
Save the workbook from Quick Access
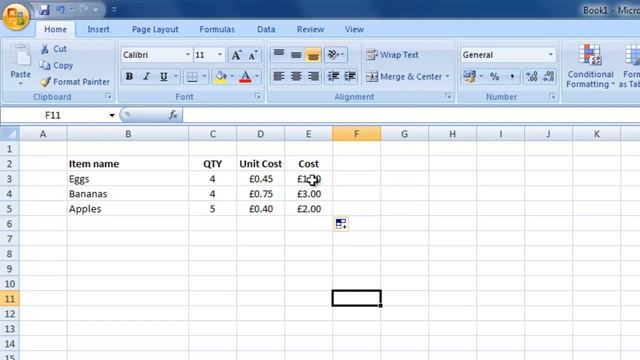[x=44, y=9]
